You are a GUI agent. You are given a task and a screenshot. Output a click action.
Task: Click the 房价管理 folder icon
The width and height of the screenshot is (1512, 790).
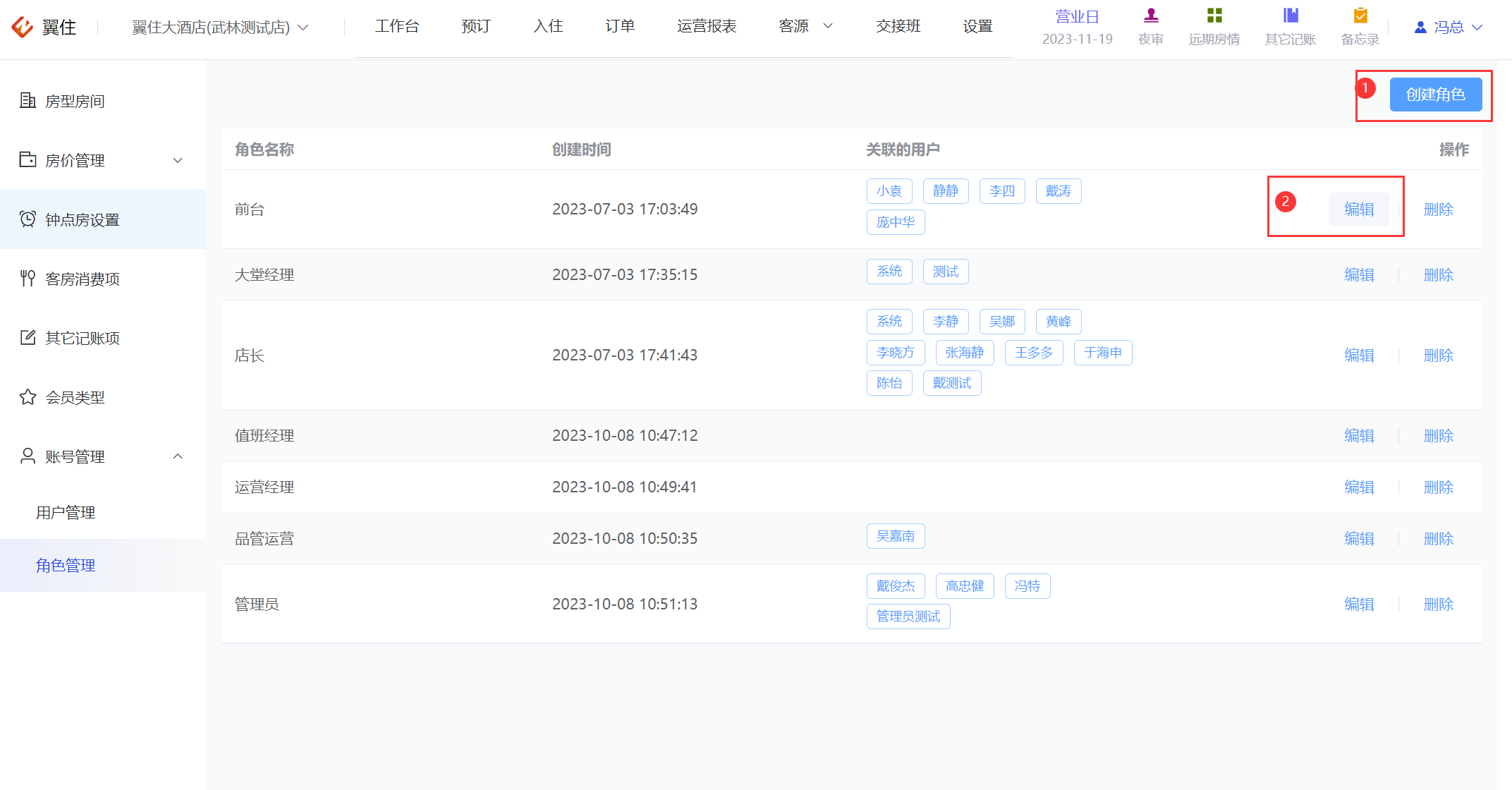coord(28,160)
